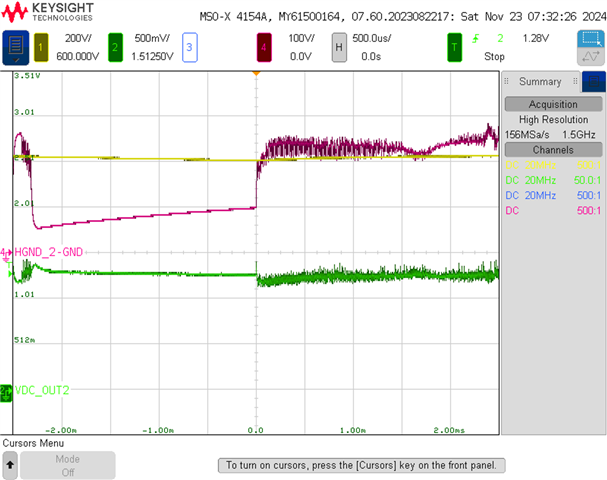
Task: Click channel 4 magenta DC summary row
Action: click(x=554, y=211)
